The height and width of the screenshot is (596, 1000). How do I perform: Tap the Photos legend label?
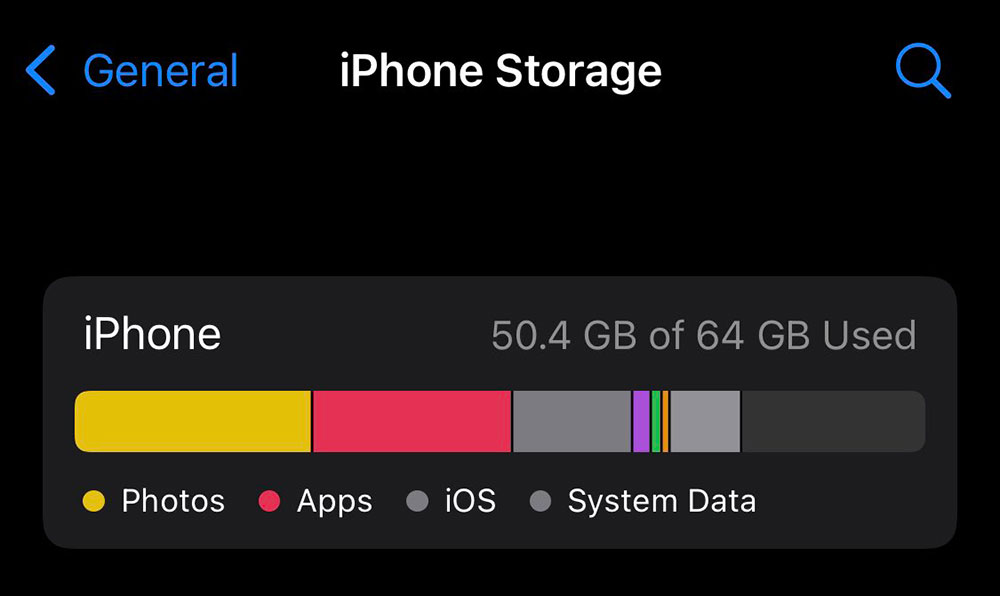pyautogui.click(x=173, y=501)
